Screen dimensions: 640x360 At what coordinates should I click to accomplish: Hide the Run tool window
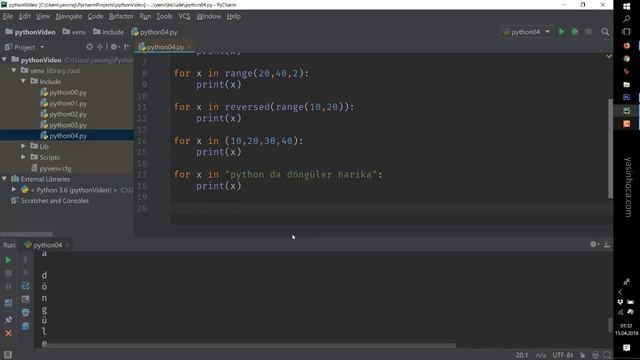click(x=607, y=244)
